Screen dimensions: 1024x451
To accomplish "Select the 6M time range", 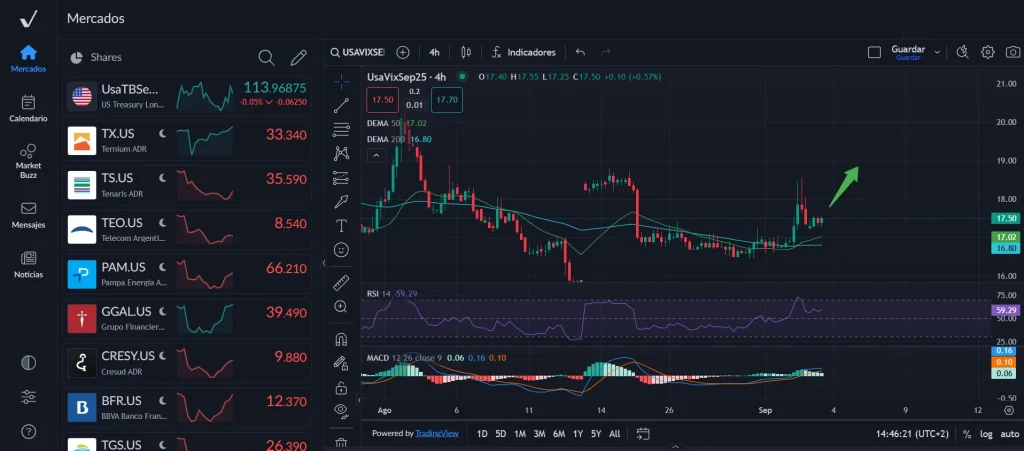I will [x=559, y=433].
